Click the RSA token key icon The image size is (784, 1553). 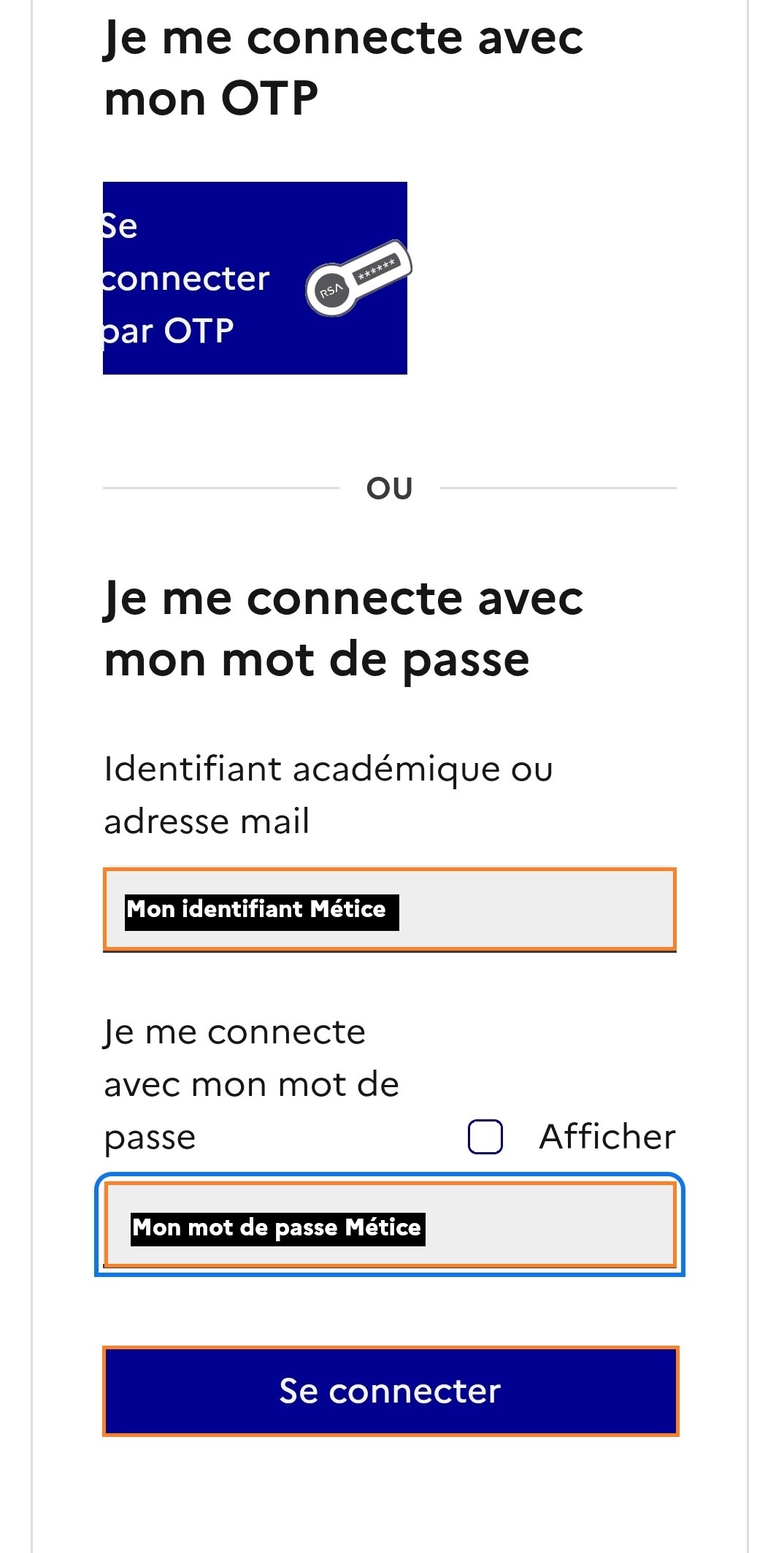click(x=358, y=277)
